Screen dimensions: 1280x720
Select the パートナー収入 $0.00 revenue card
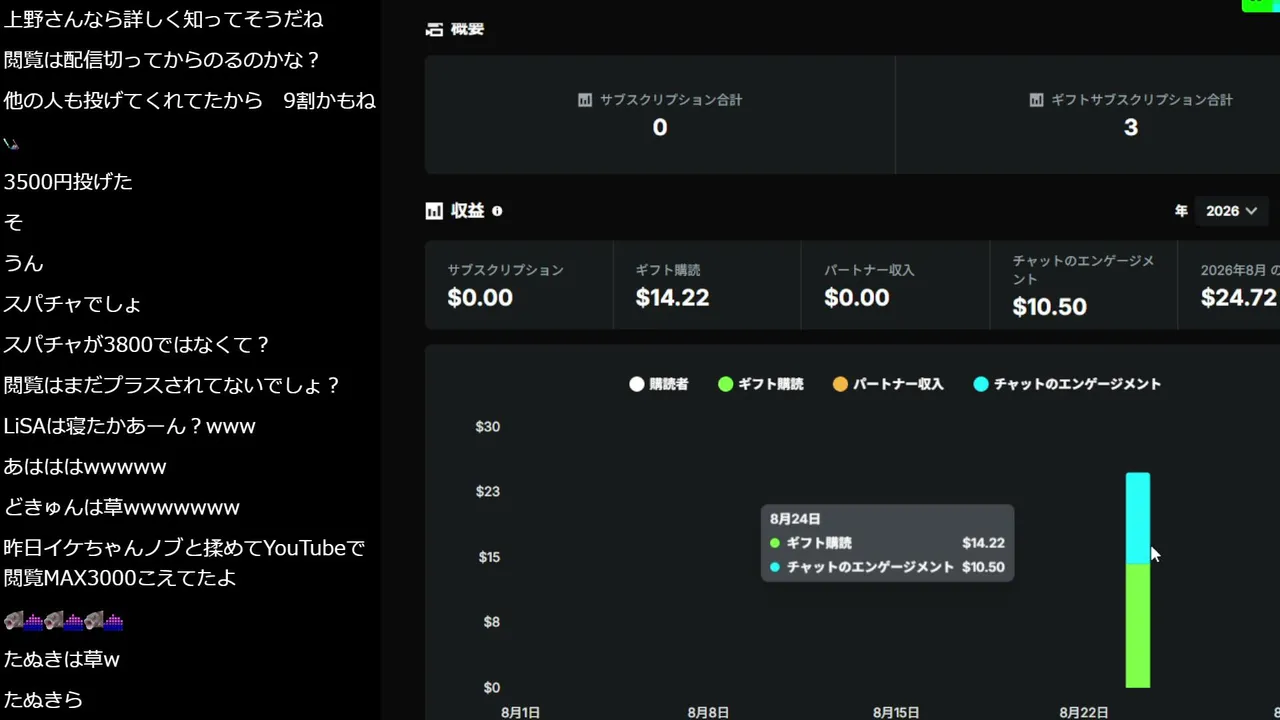coord(895,285)
